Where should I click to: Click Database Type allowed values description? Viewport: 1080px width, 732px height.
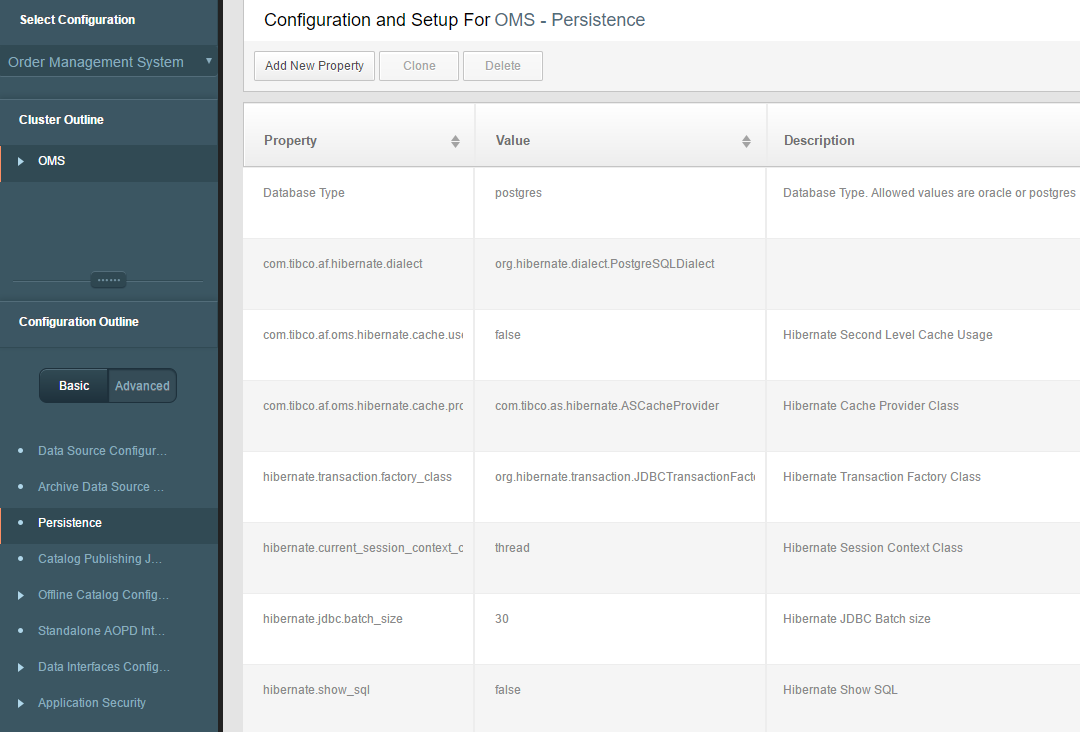pos(929,193)
